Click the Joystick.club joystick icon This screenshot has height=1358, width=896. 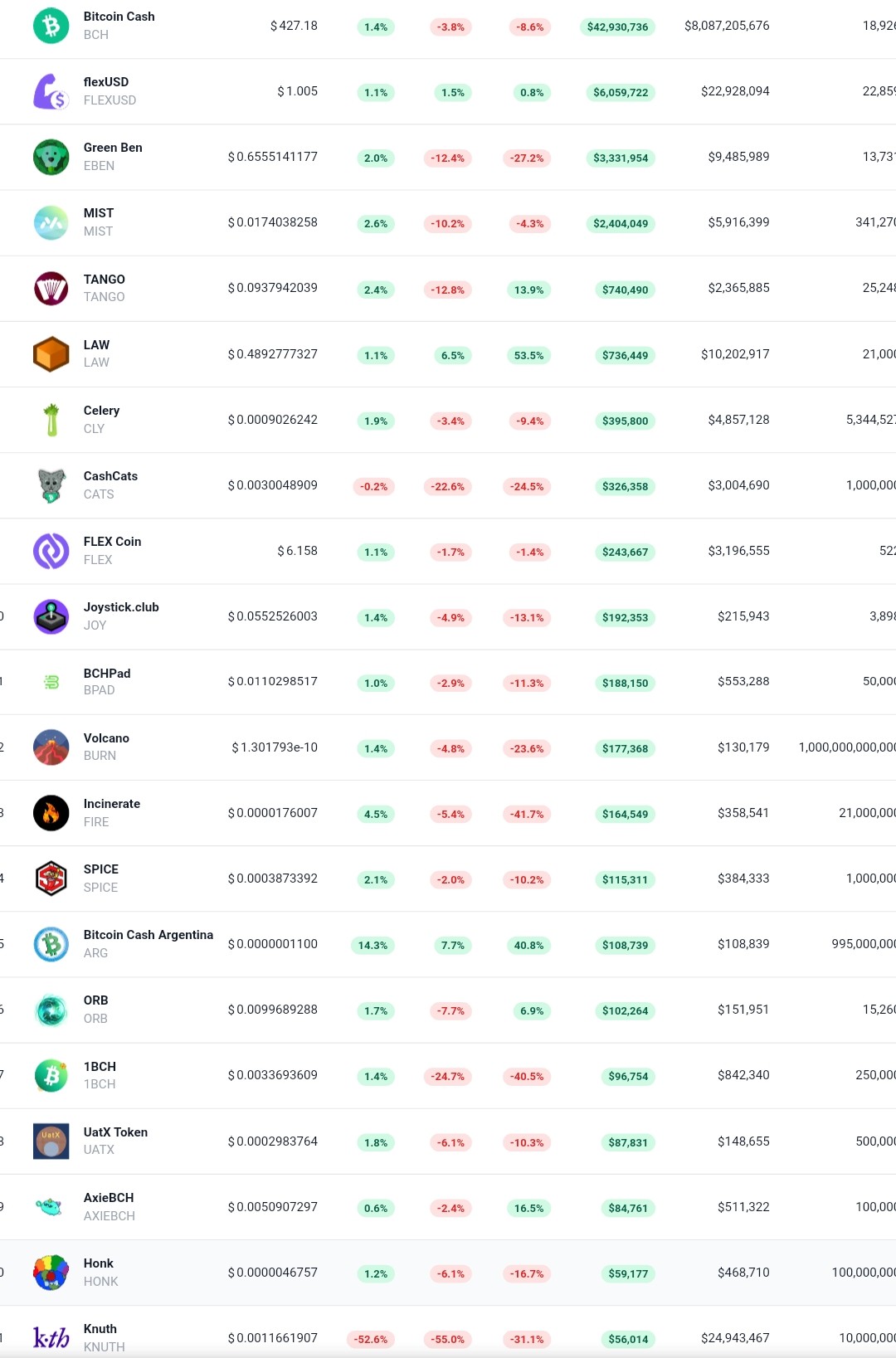pyautogui.click(x=51, y=616)
